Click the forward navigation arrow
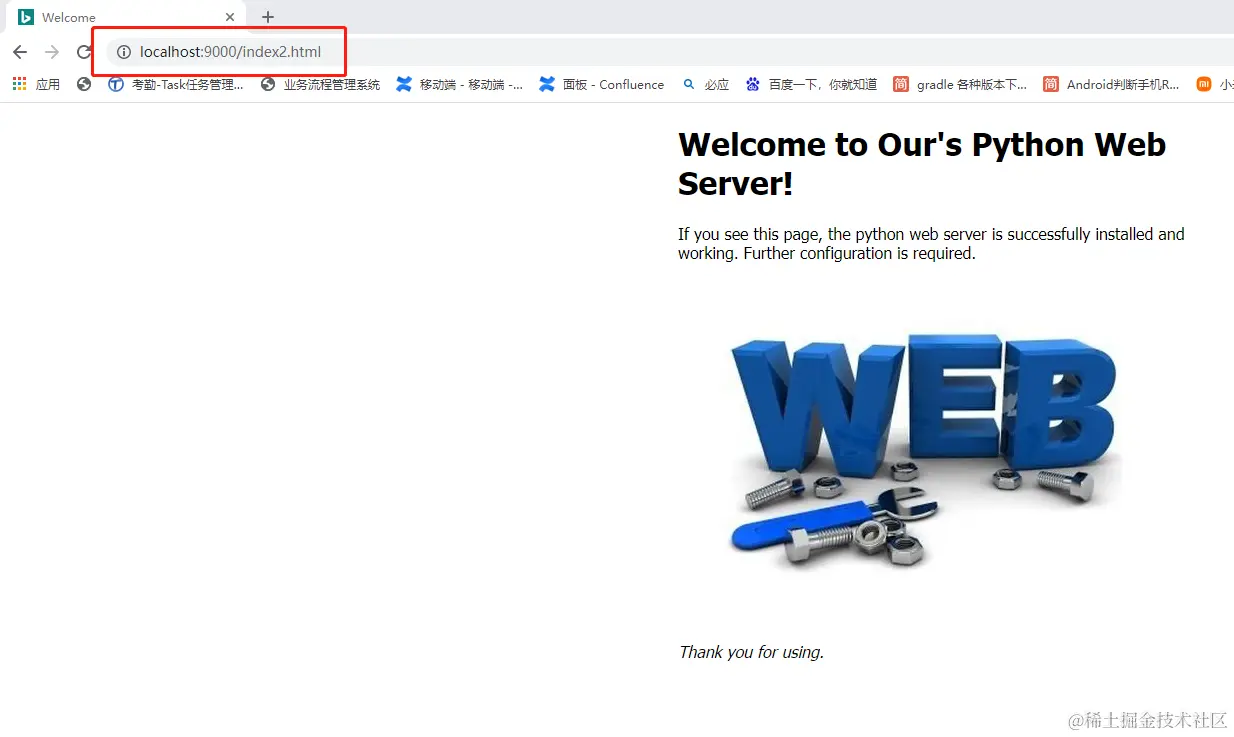 (x=52, y=52)
